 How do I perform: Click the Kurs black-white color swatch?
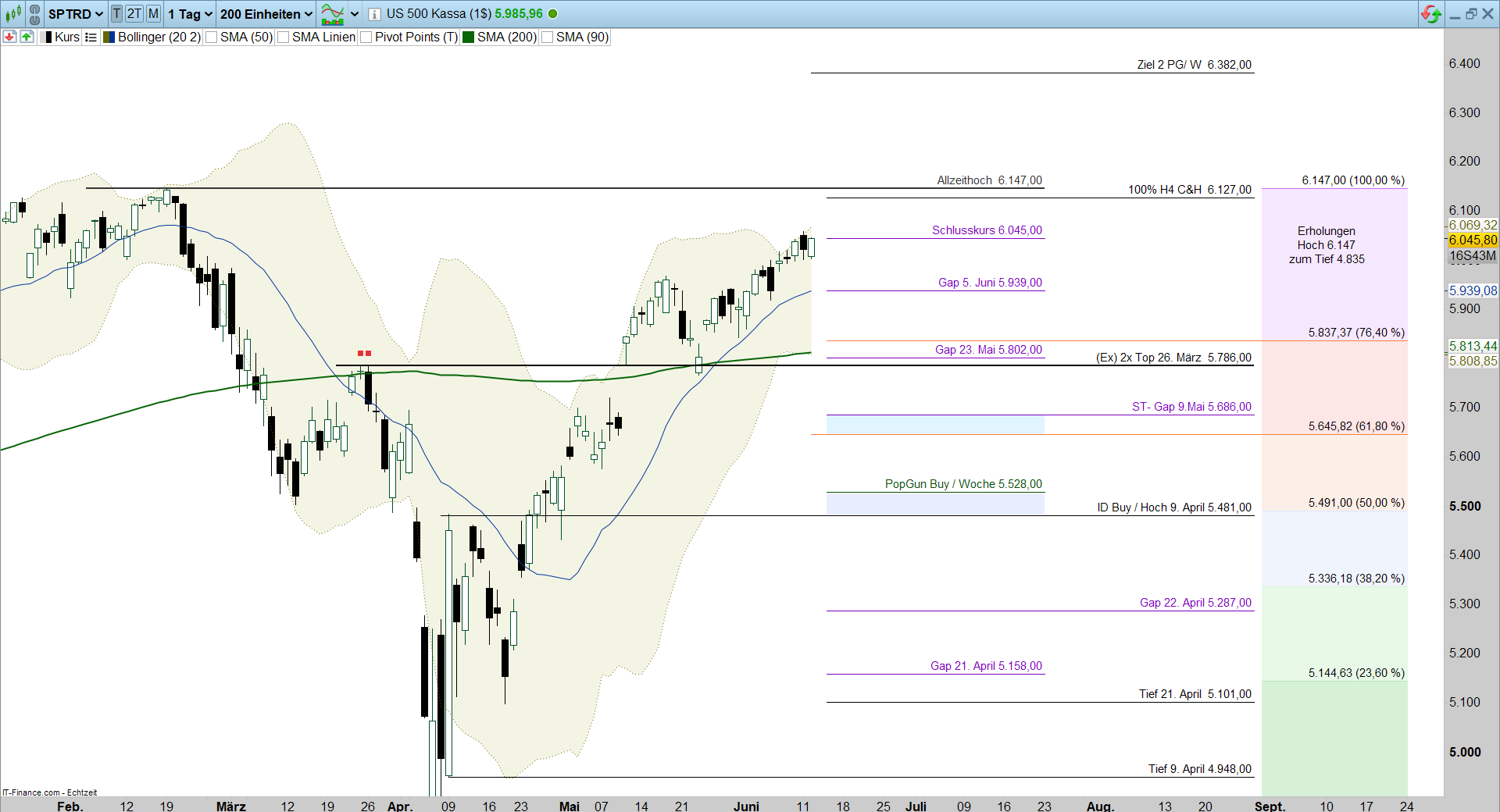[46, 37]
